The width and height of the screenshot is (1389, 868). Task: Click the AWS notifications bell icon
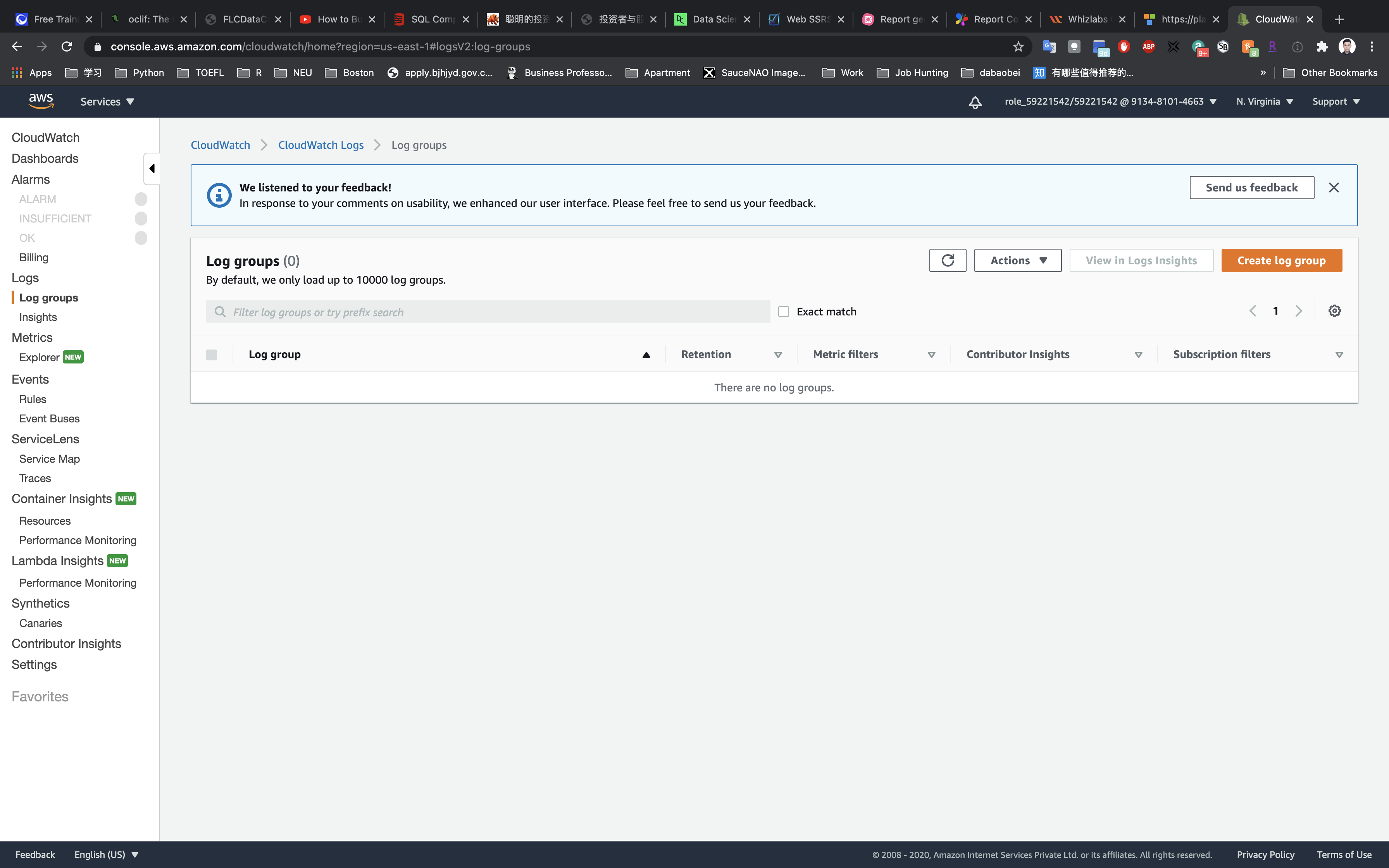[x=975, y=102]
